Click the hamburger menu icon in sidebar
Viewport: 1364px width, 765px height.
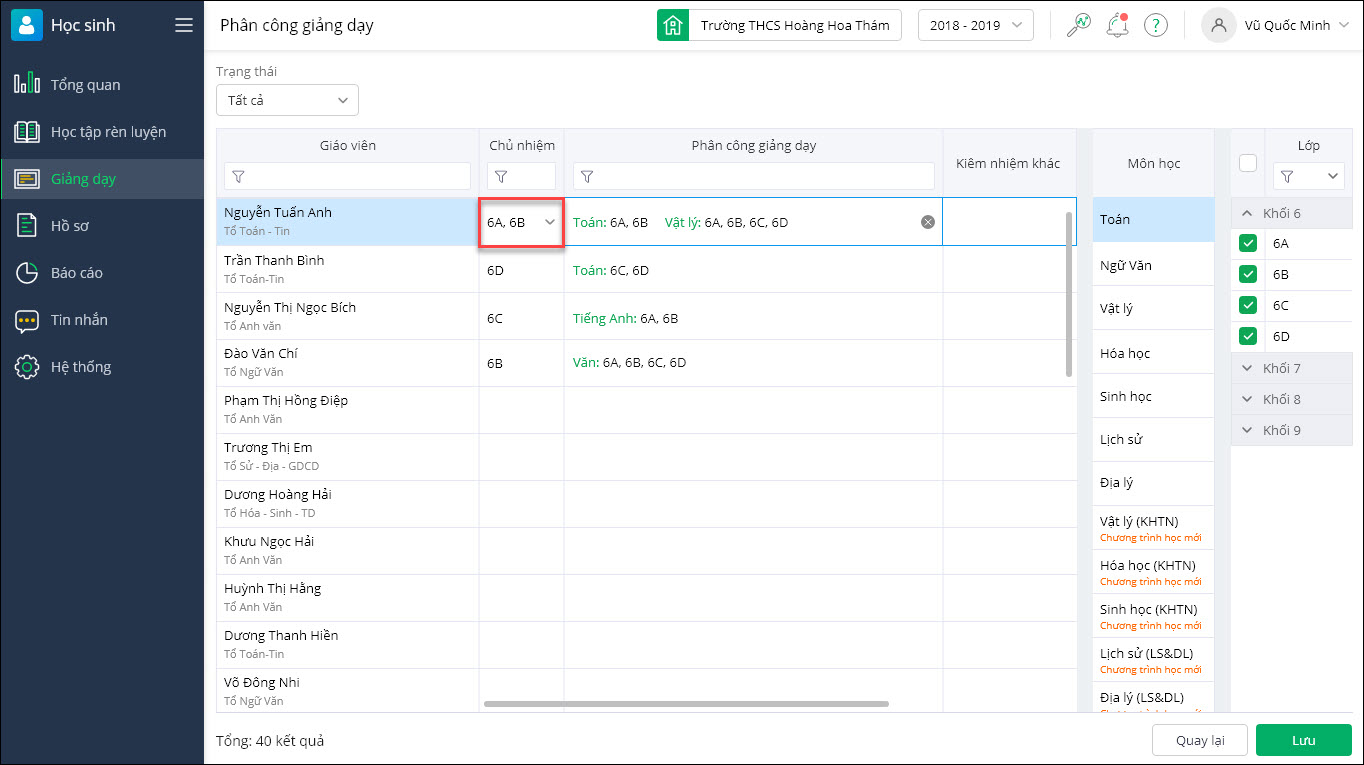click(x=184, y=26)
